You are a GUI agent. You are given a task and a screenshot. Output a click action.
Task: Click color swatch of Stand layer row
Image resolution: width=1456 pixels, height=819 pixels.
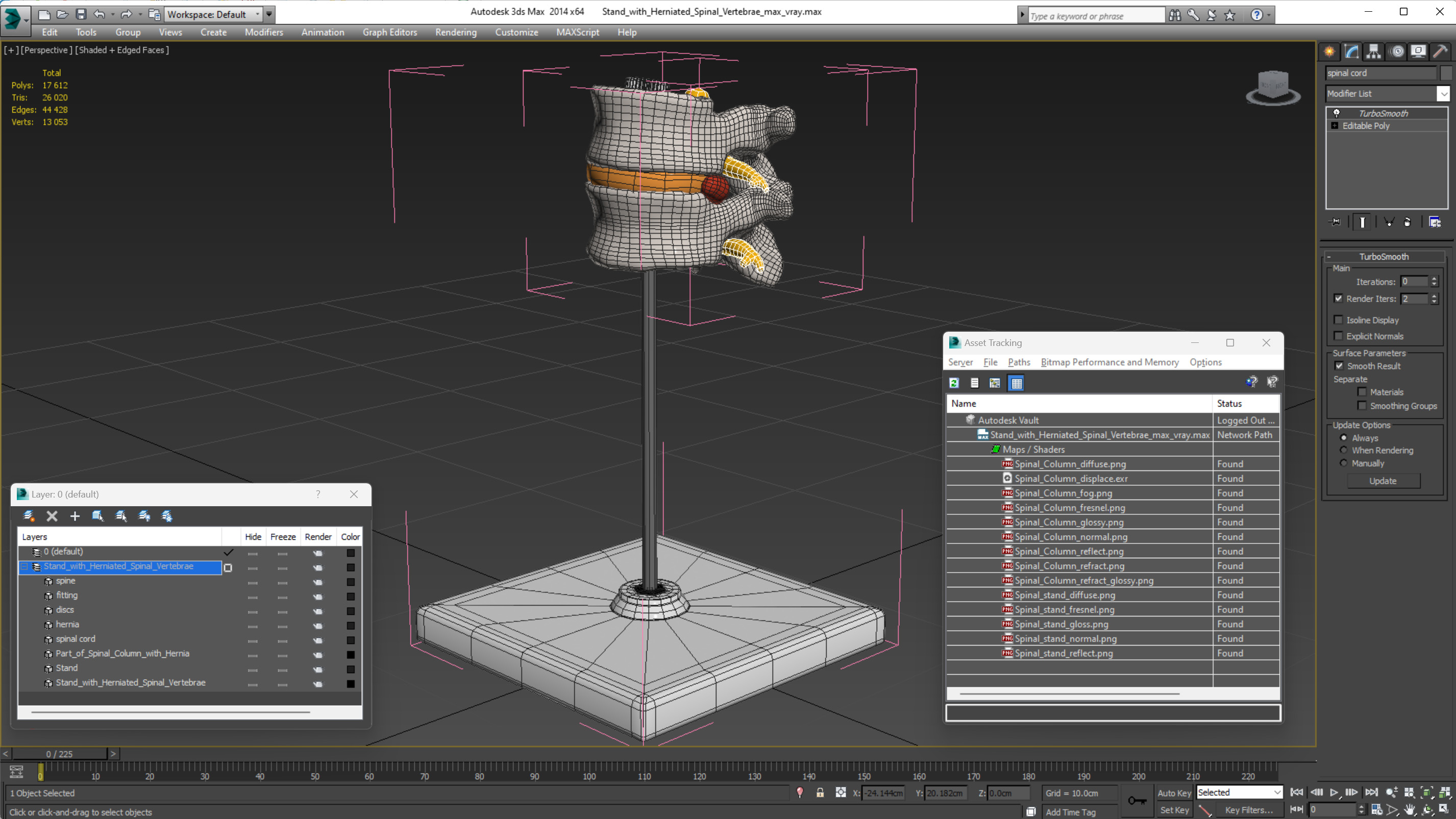point(351,668)
